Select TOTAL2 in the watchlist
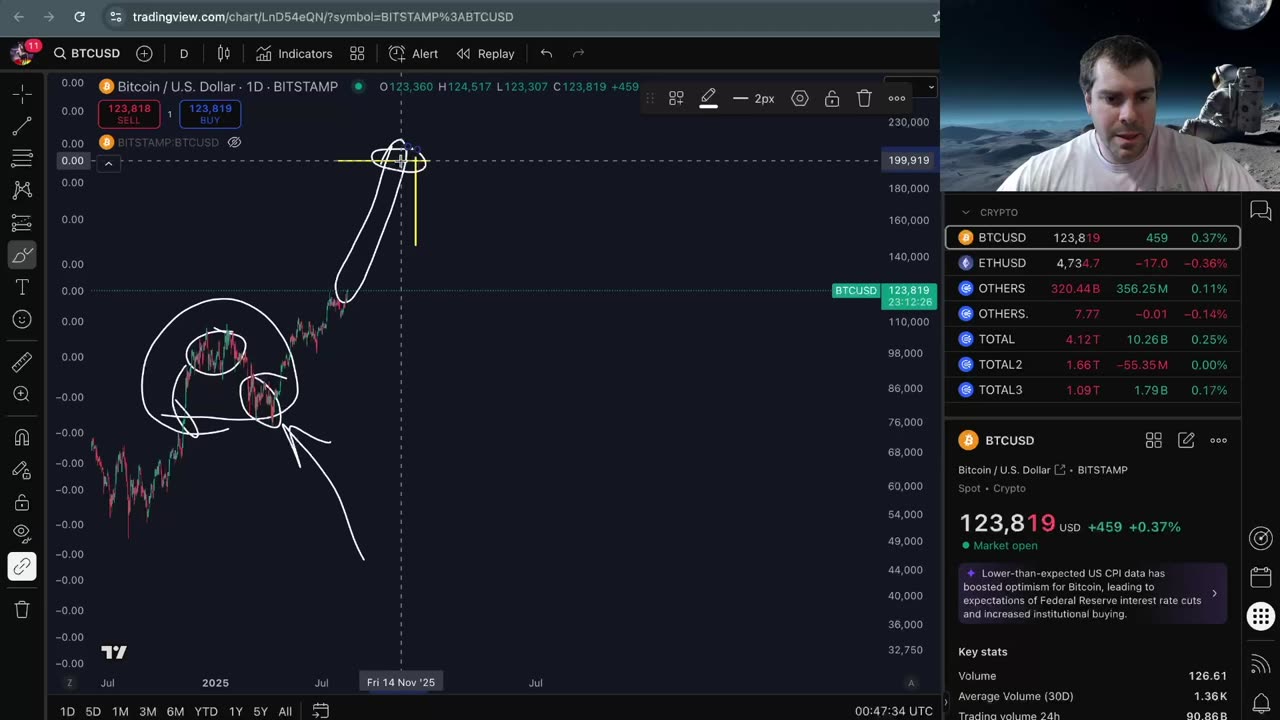The image size is (1280, 720). click(x=1093, y=365)
